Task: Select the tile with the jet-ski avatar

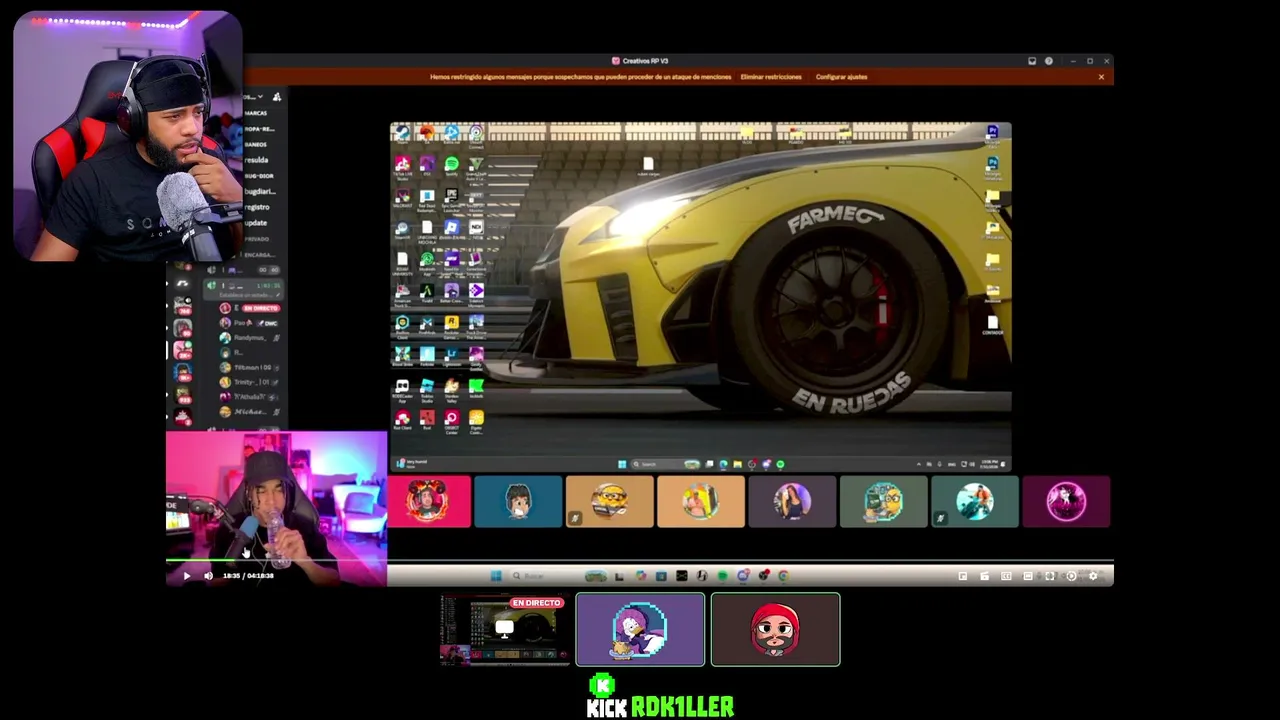Action: click(975, 501)
